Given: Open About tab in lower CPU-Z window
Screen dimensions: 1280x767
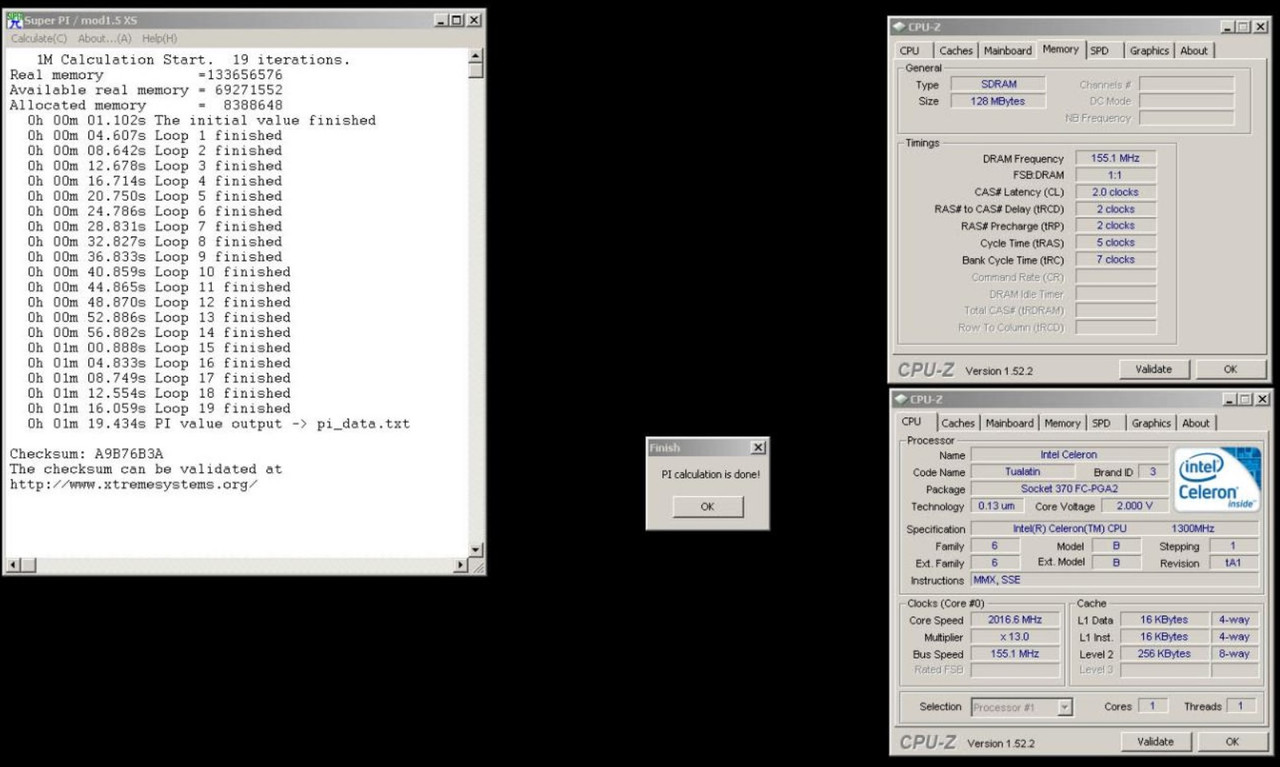Looking at the screenshot, I should tap(1196, 423).
